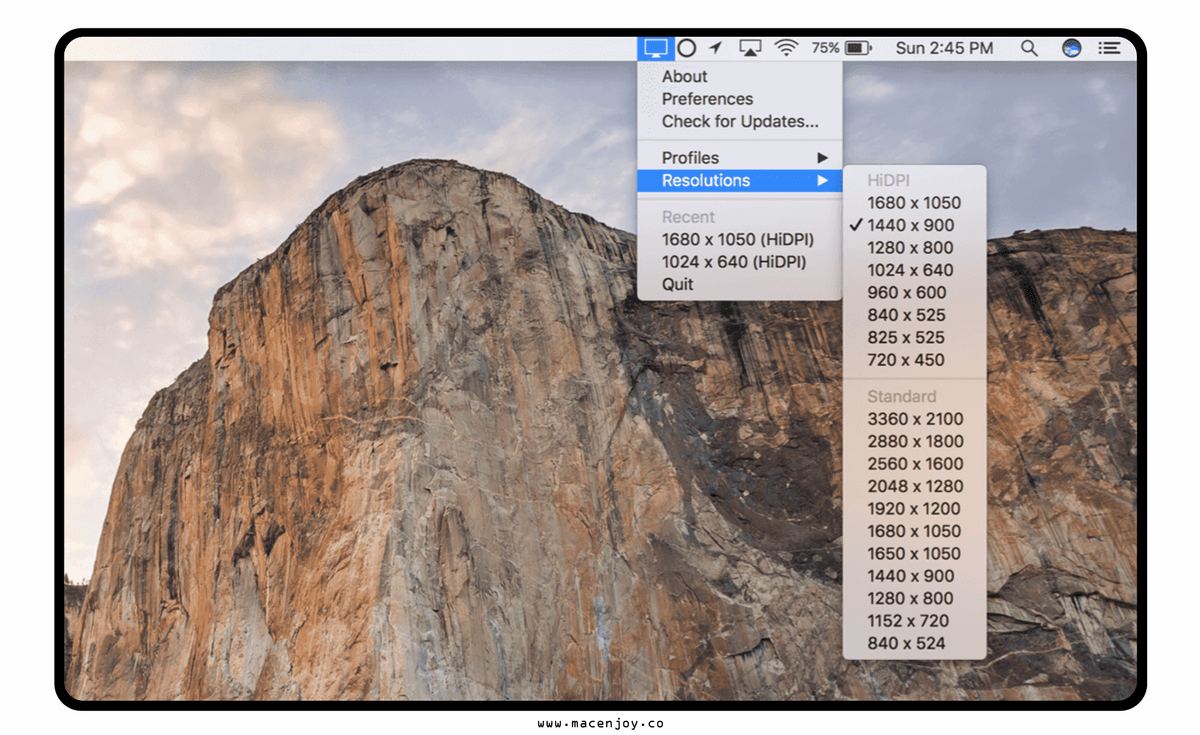Open Preferences from the menu
This screenshot has width=1200, height=735.
tap(740, 98)
